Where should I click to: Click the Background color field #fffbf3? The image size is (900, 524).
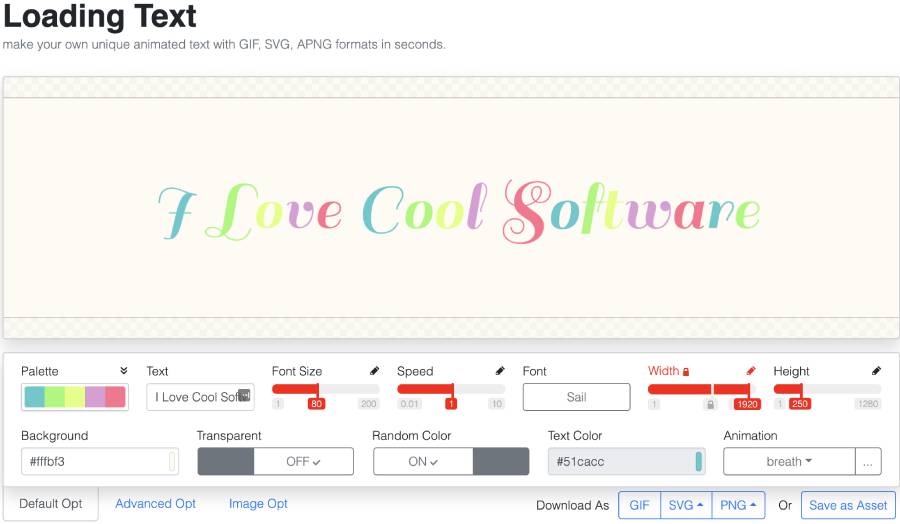pyautogui.click(x=100, y=461)
